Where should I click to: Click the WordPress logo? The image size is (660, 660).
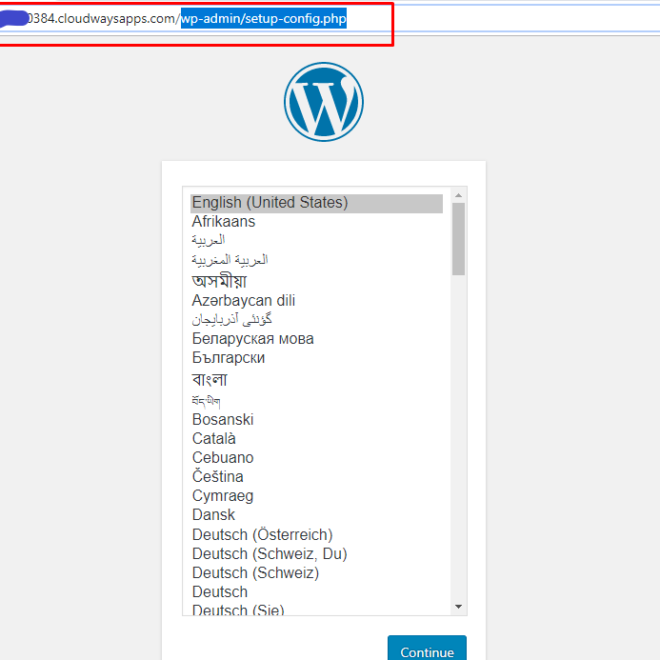click(x=323, y=102)
